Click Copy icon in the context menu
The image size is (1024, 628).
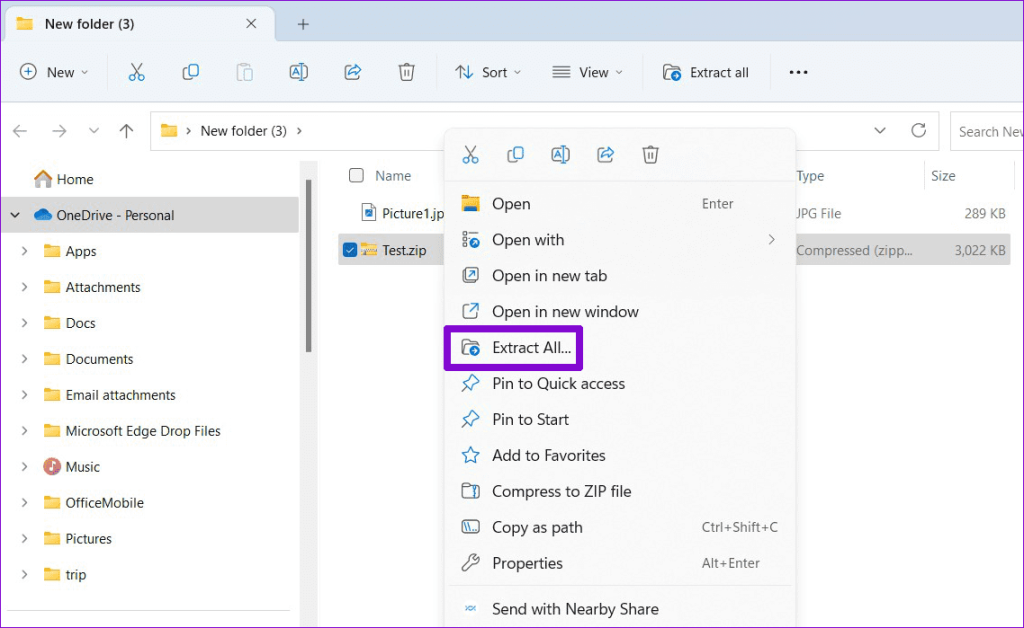[515, 155]
